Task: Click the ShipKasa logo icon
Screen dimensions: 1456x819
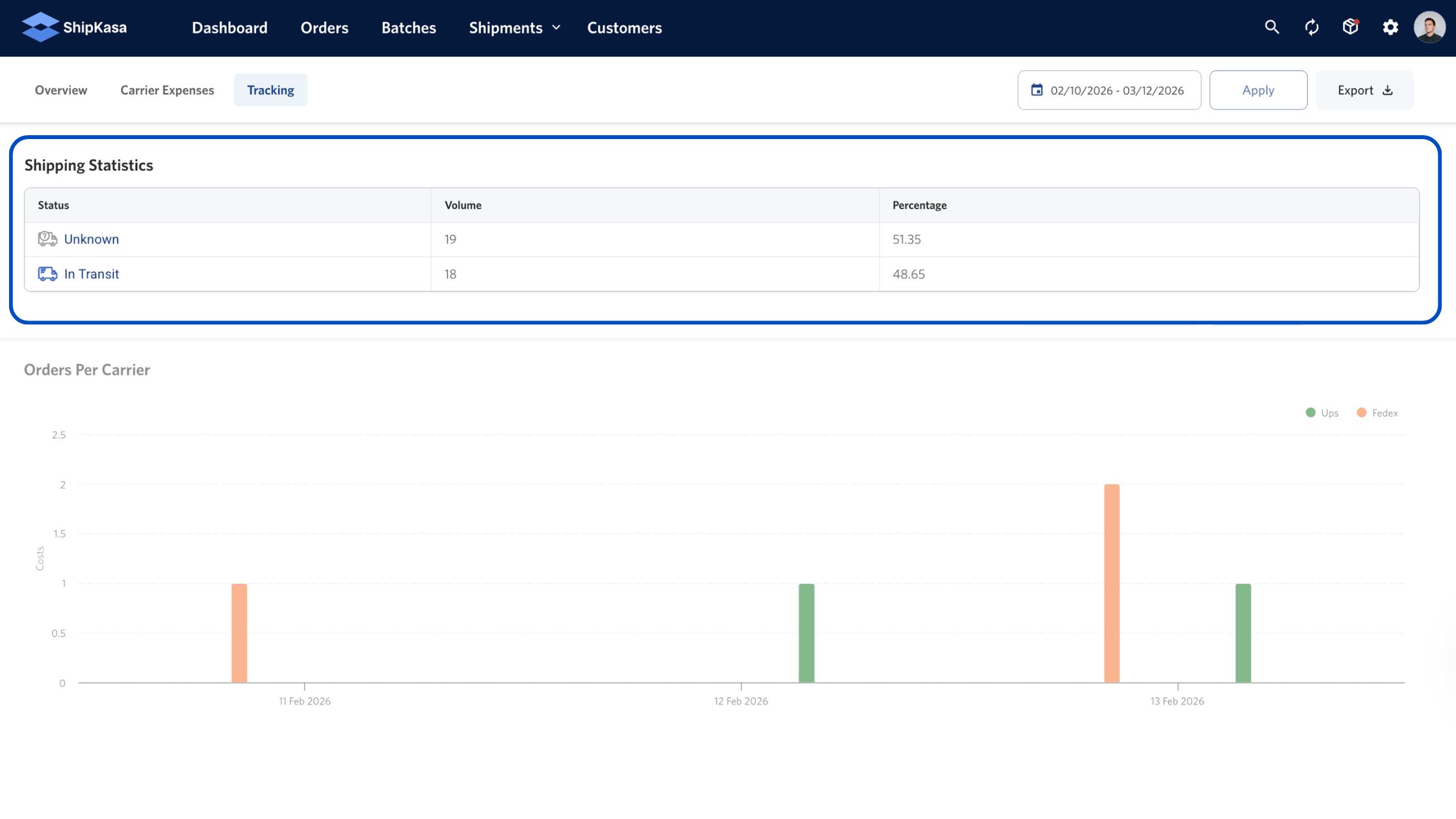Action: pyautogui.click(x=40, y=27)
